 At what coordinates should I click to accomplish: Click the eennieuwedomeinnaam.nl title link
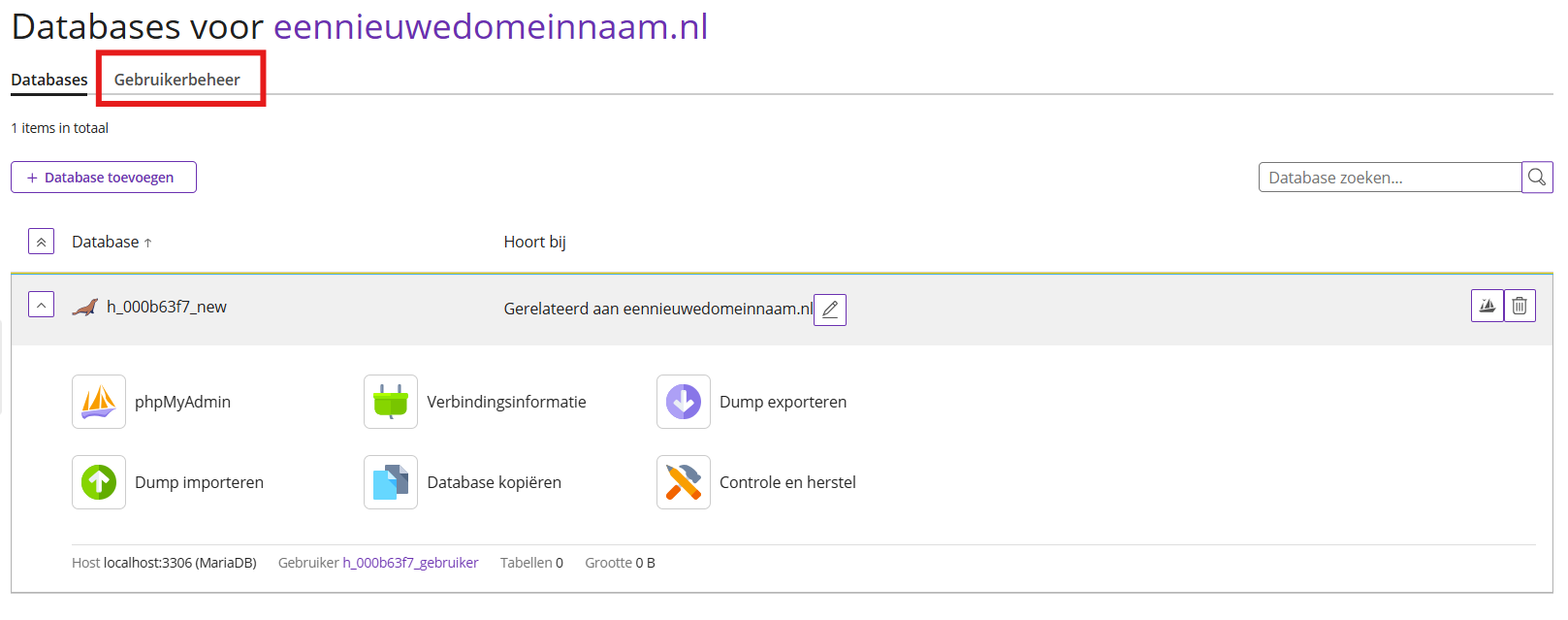pos(491,26)
